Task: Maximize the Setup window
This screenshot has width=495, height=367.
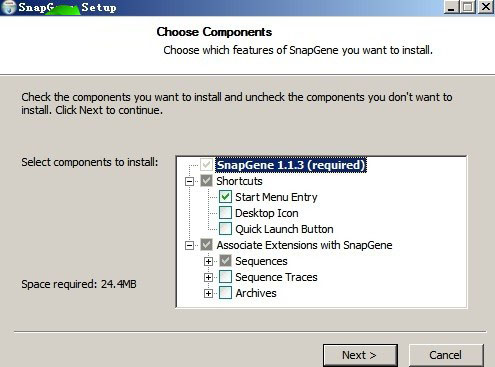Action: tap(468, 7)
